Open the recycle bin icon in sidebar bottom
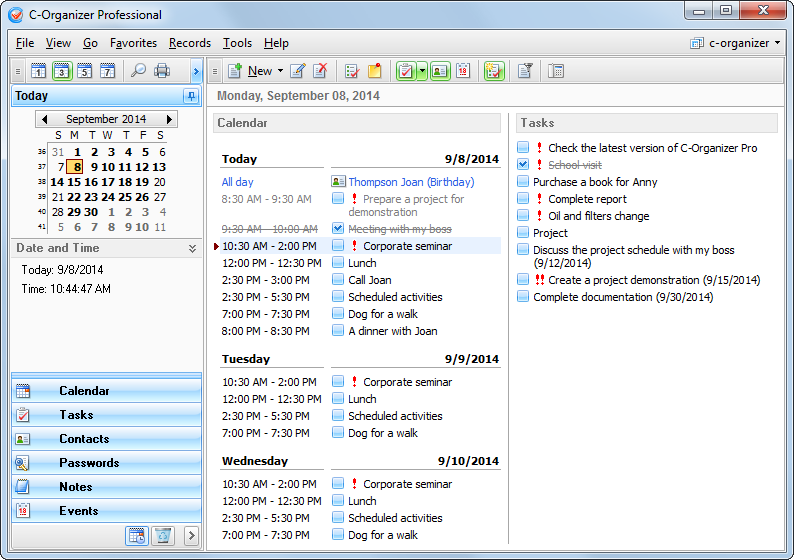The width and height of the screenshot is (794, 560). point(163,536)
